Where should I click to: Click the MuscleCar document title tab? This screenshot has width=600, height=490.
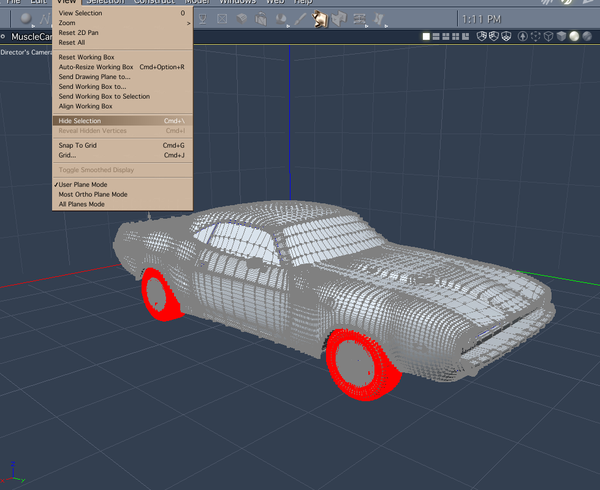click(31, 37)
